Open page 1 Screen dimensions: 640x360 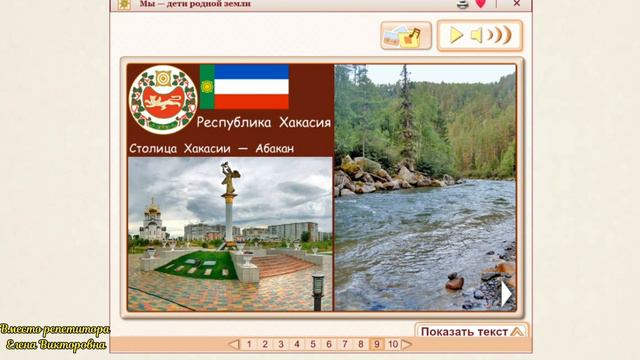click(249, 344)
